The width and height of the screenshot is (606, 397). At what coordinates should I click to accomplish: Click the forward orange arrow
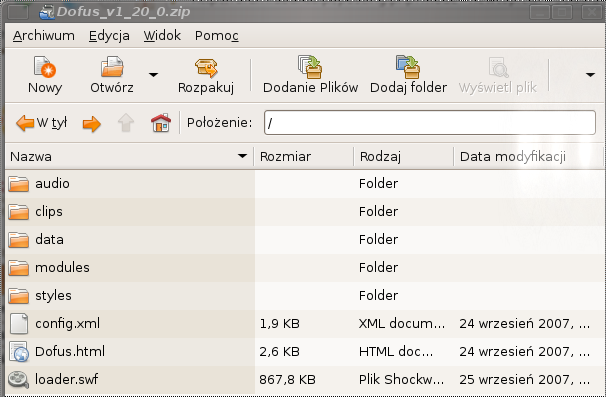(92, 124)
